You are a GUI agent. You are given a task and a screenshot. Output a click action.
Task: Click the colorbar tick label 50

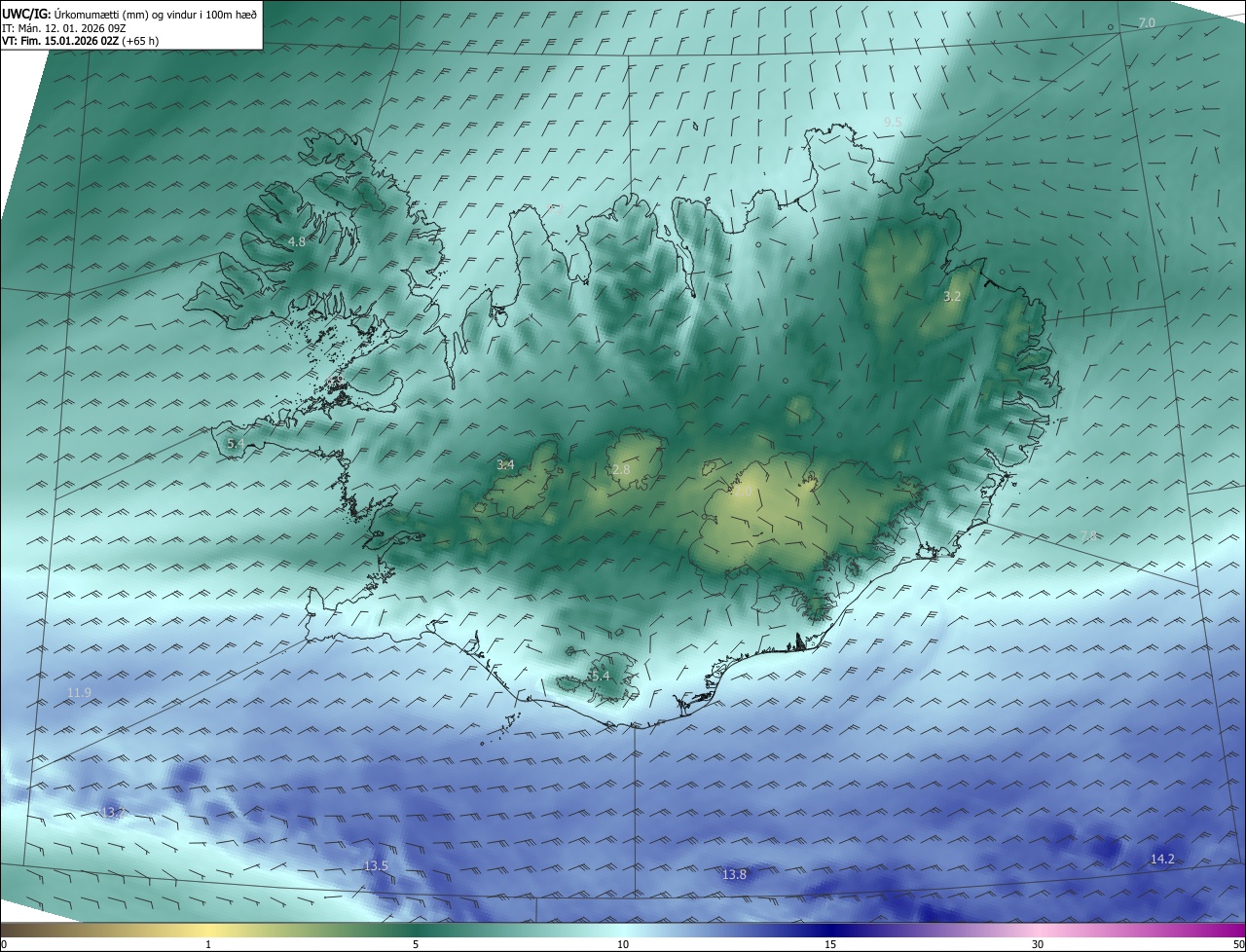point(1238,944)
